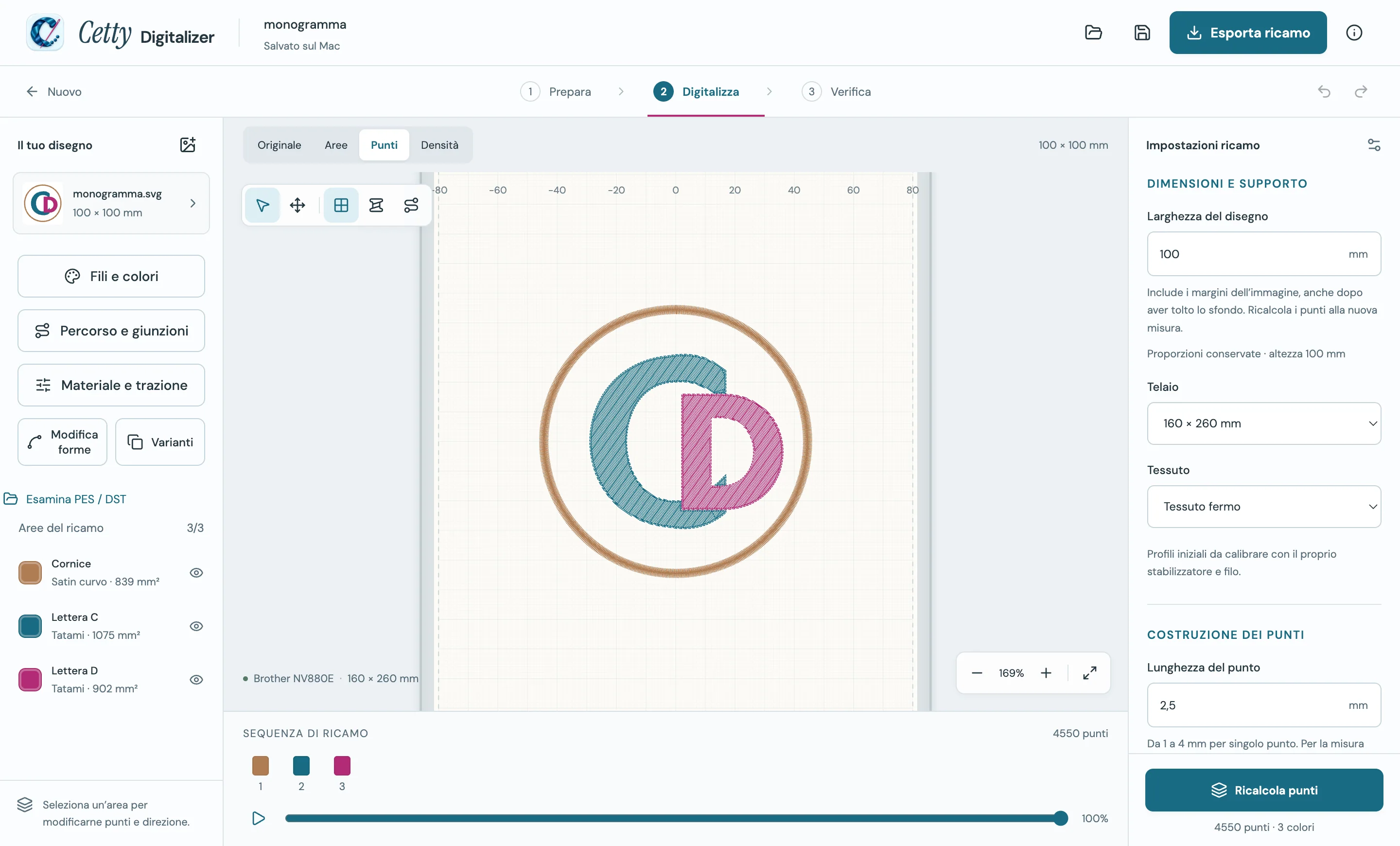Save the project with the floppy icon
Viewport: 1400px width, 846px height.
[x=1142, y=33]
